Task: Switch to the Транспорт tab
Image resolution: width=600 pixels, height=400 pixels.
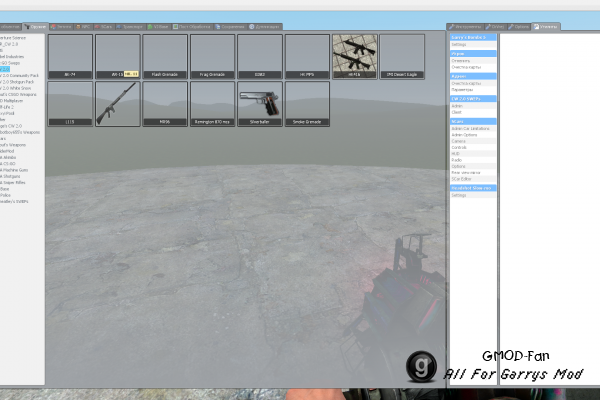Action: (x=130, y=27)
